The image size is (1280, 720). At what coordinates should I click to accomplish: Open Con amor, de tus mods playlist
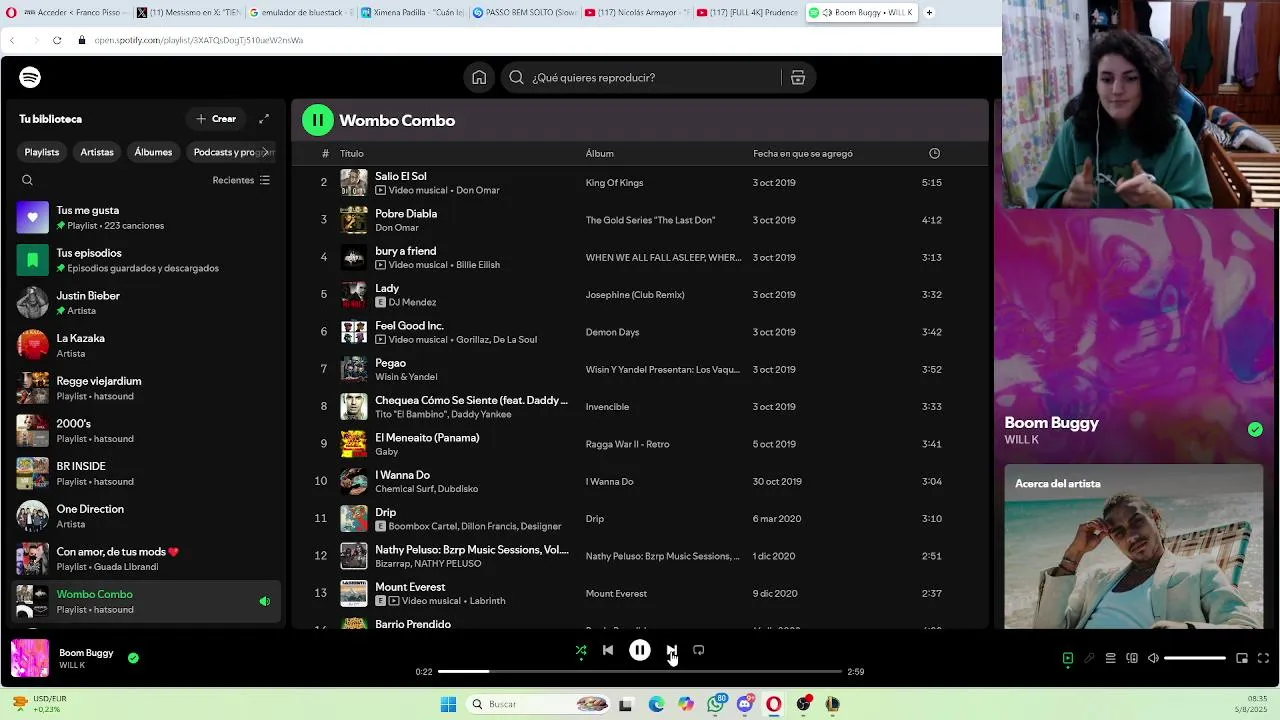coord(145,559)
